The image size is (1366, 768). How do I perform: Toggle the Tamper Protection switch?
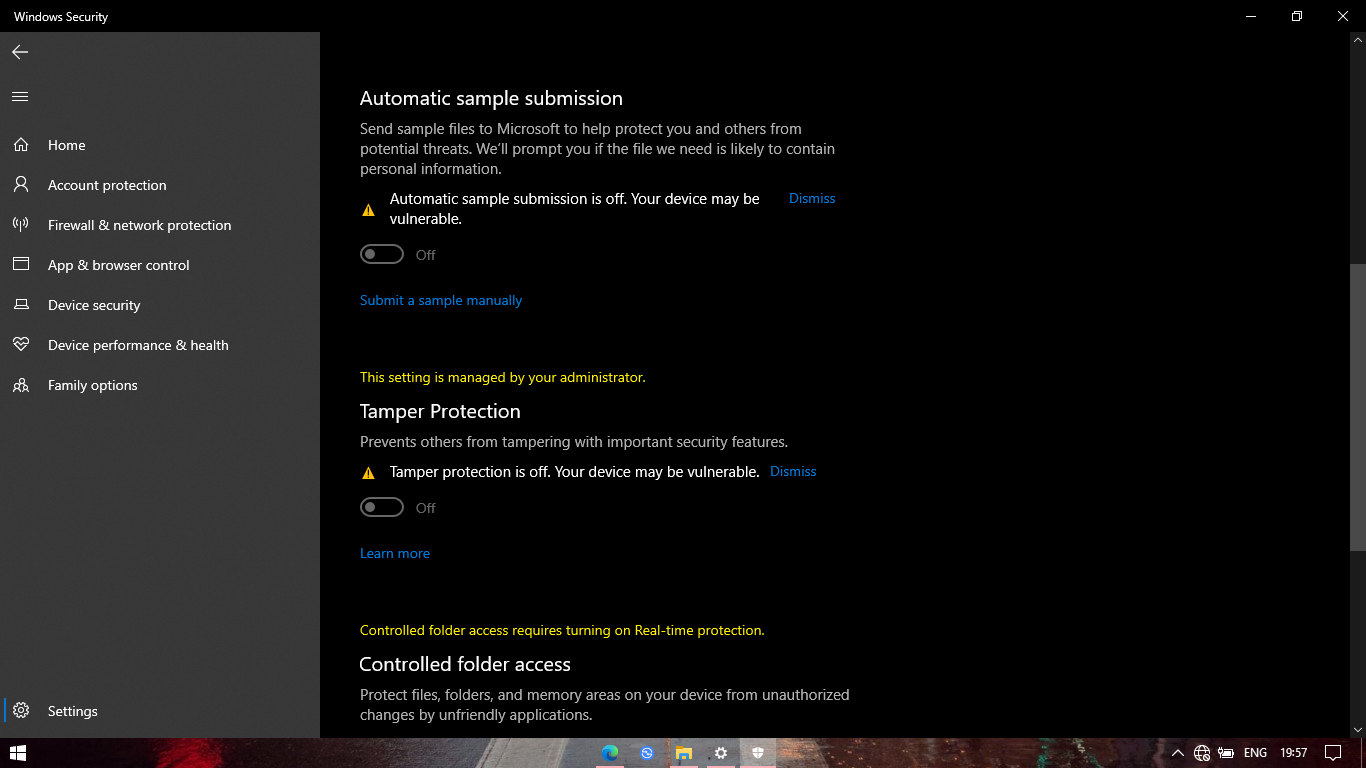(382, 507)
